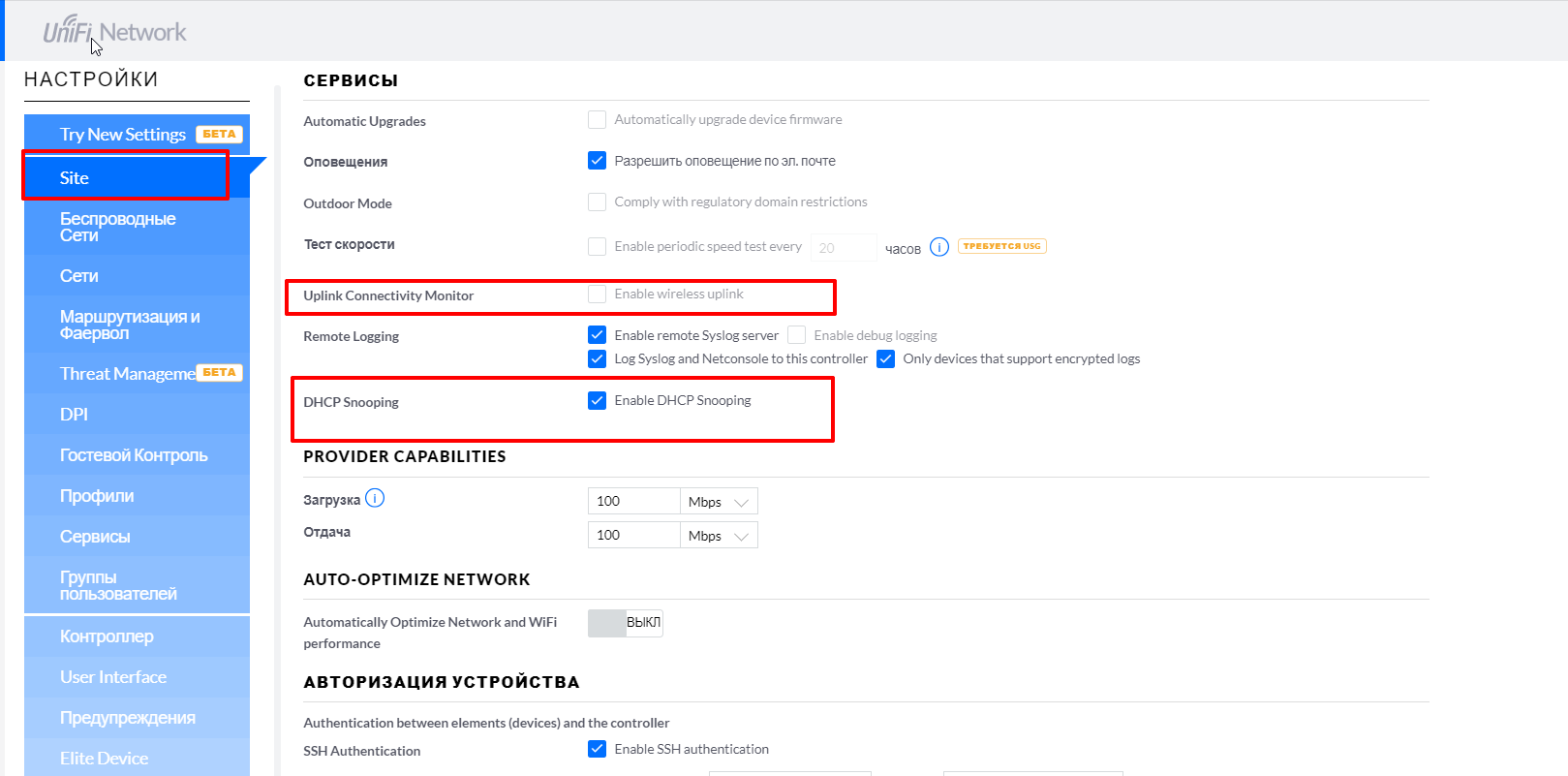
Task: Turn on Auto-Optimize Network switch
Action: [x=625, y=623]
